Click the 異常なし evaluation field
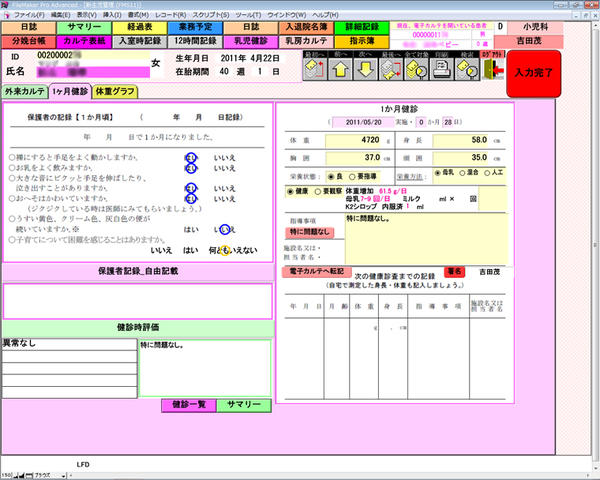This screenshot has height=480, width=600. 69,344
